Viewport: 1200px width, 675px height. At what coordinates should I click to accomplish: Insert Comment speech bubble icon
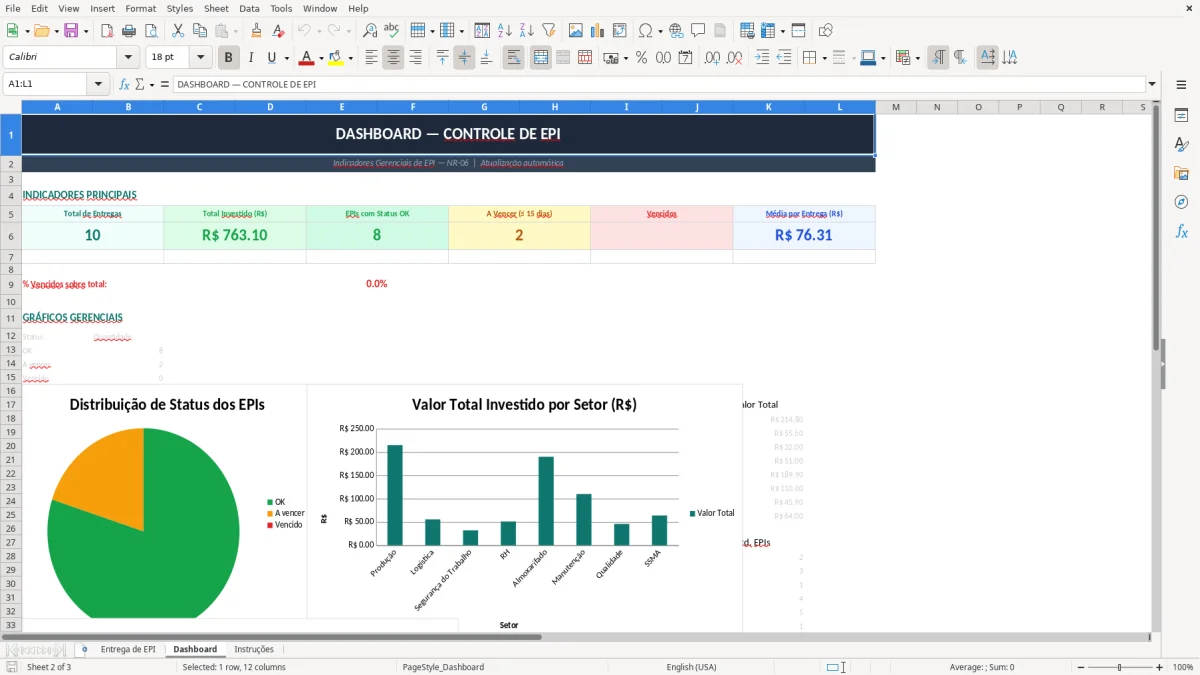pyautogui.click(x=698, y=31)
